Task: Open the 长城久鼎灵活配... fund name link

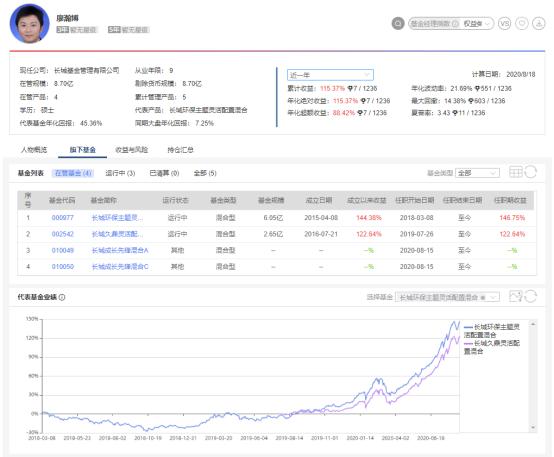Action: (117, 234)
